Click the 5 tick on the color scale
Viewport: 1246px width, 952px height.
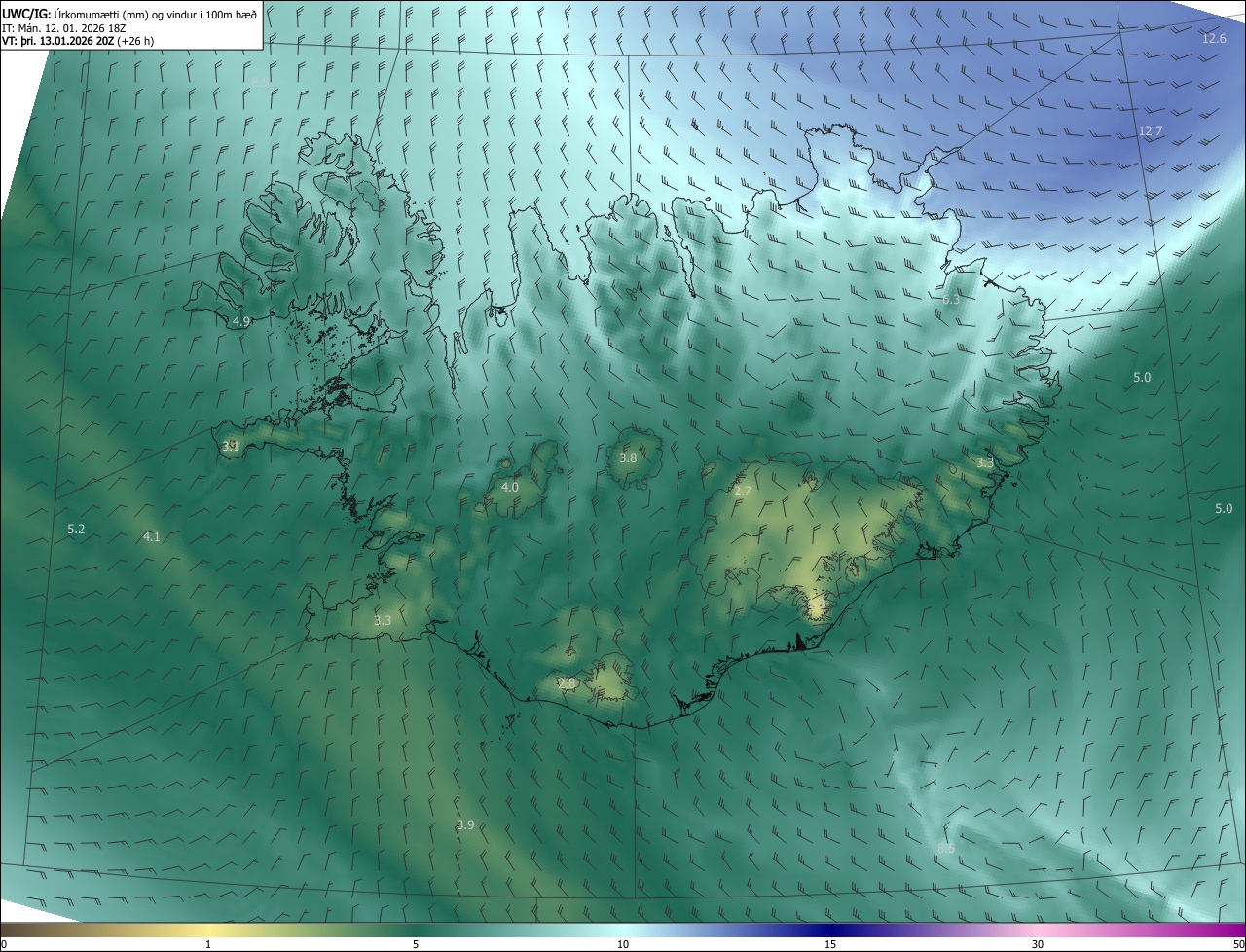click(416, 944)
